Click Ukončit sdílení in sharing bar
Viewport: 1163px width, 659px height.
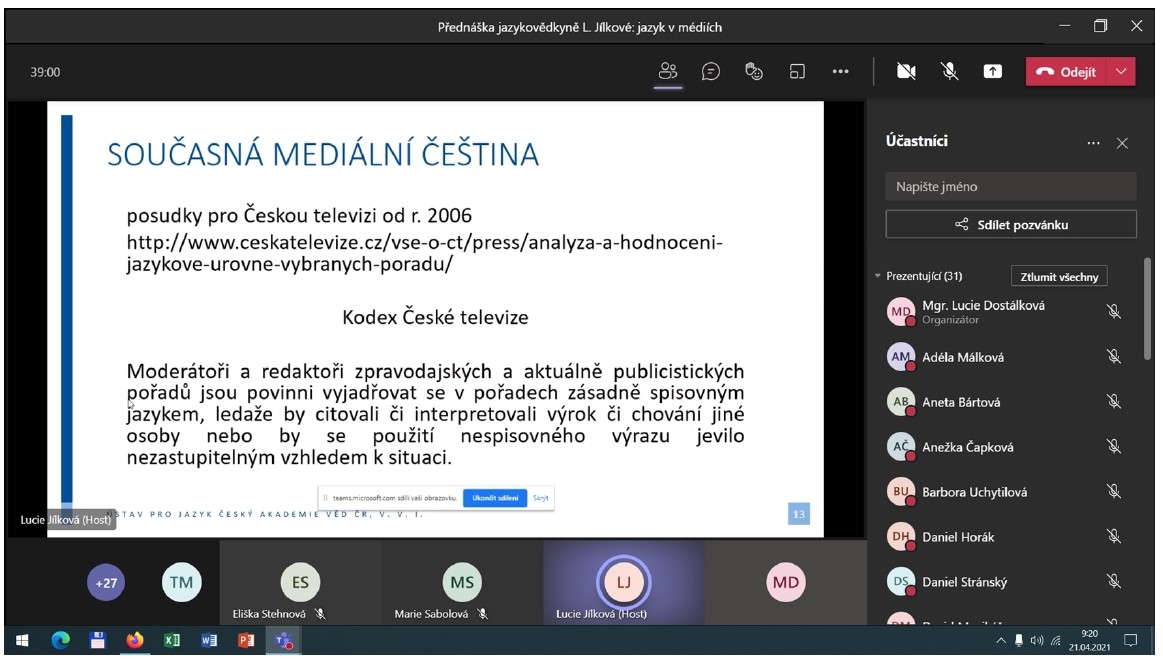[495, 498]
